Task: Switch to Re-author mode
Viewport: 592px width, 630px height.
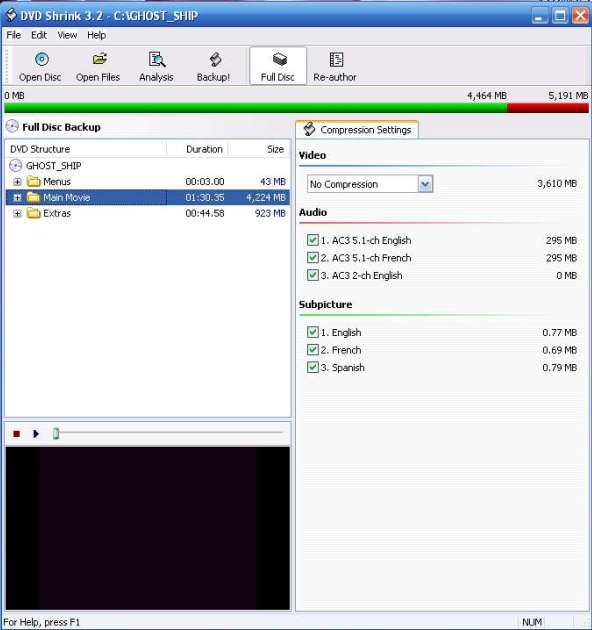Action: click(x=334, y=66)
